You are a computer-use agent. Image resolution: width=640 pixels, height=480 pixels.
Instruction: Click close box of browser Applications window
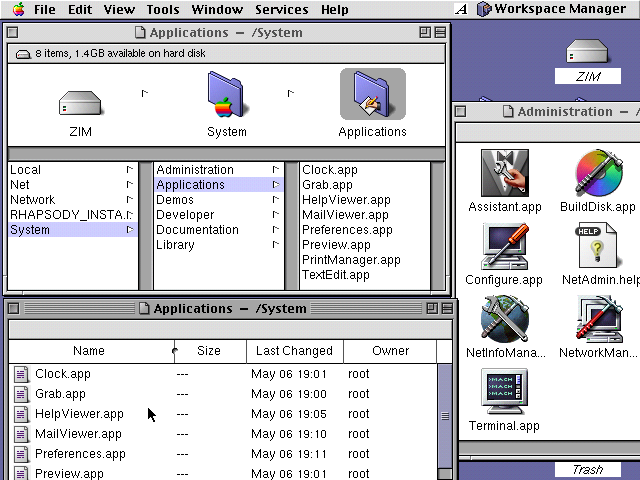coord(12,32)
